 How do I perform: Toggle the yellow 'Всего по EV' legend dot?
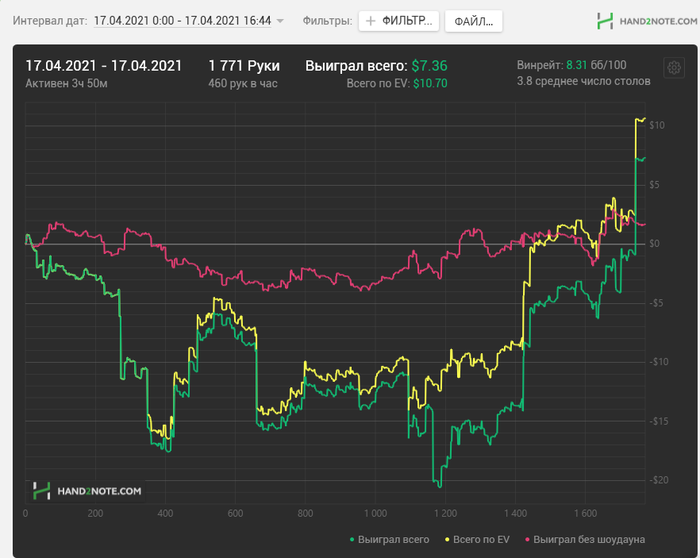coord(447,540)
